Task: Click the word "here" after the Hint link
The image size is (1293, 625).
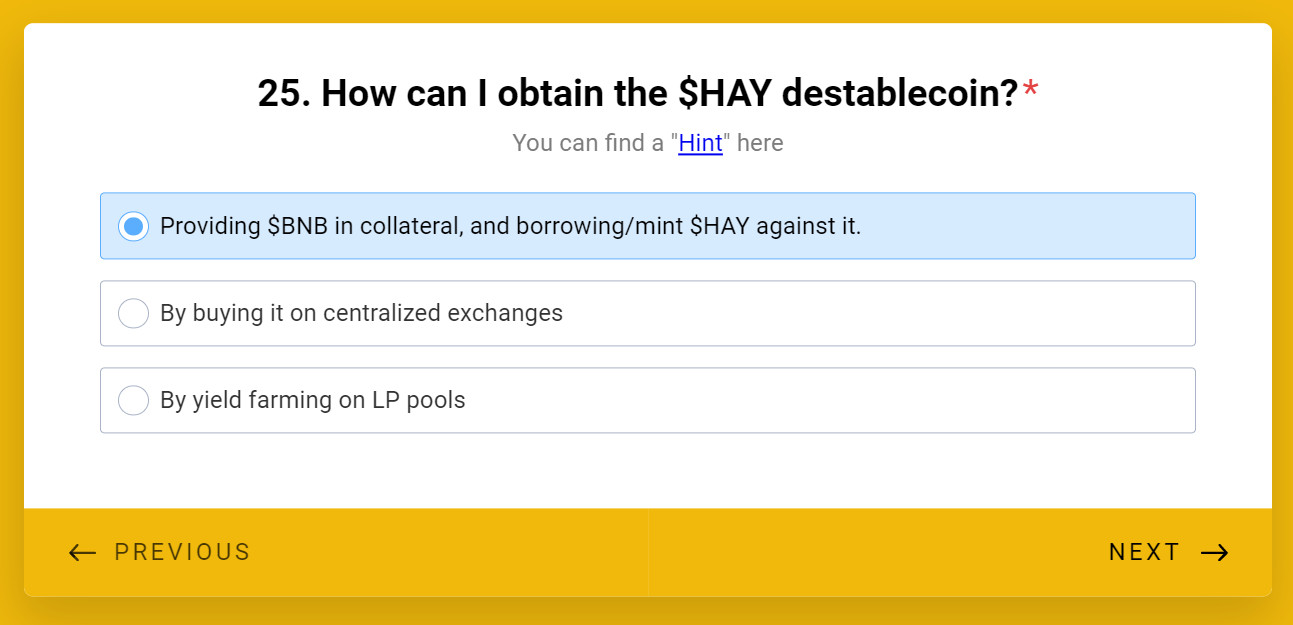Action: 760,143
